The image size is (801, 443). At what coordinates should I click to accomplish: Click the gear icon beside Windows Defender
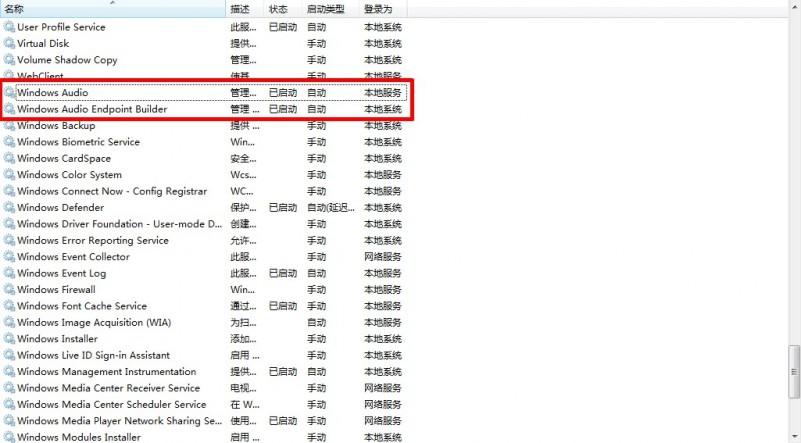click(x=9, y=208)
